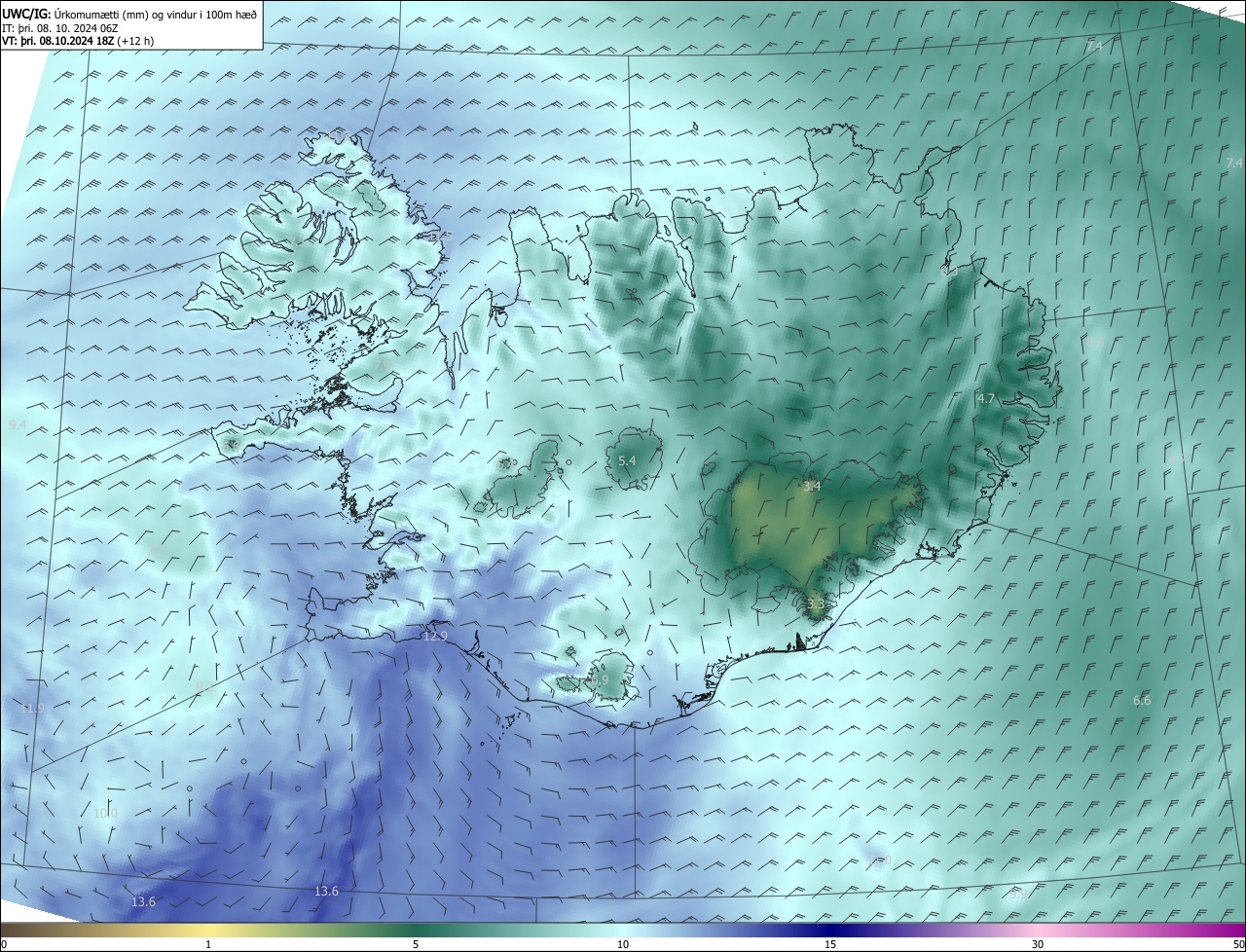Click the color scale tick label 10
The width and height of the screenshot is (1246, 952).
coord(623,945)
